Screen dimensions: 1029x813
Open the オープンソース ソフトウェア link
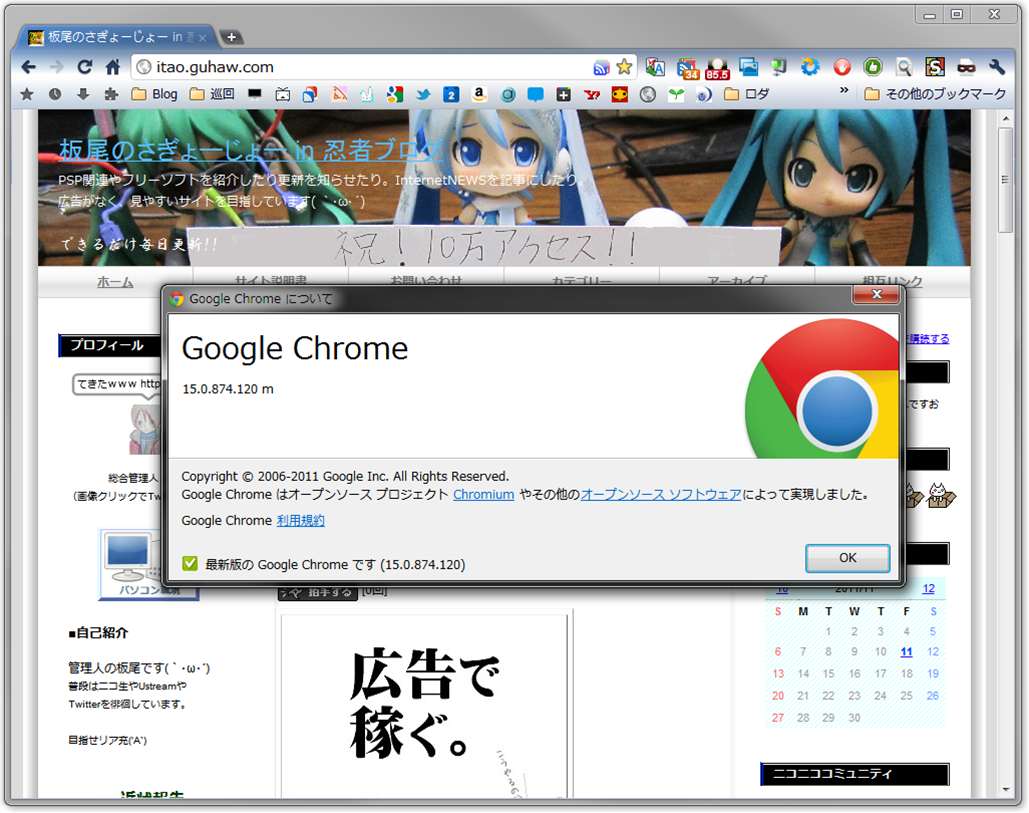point(661,495)
